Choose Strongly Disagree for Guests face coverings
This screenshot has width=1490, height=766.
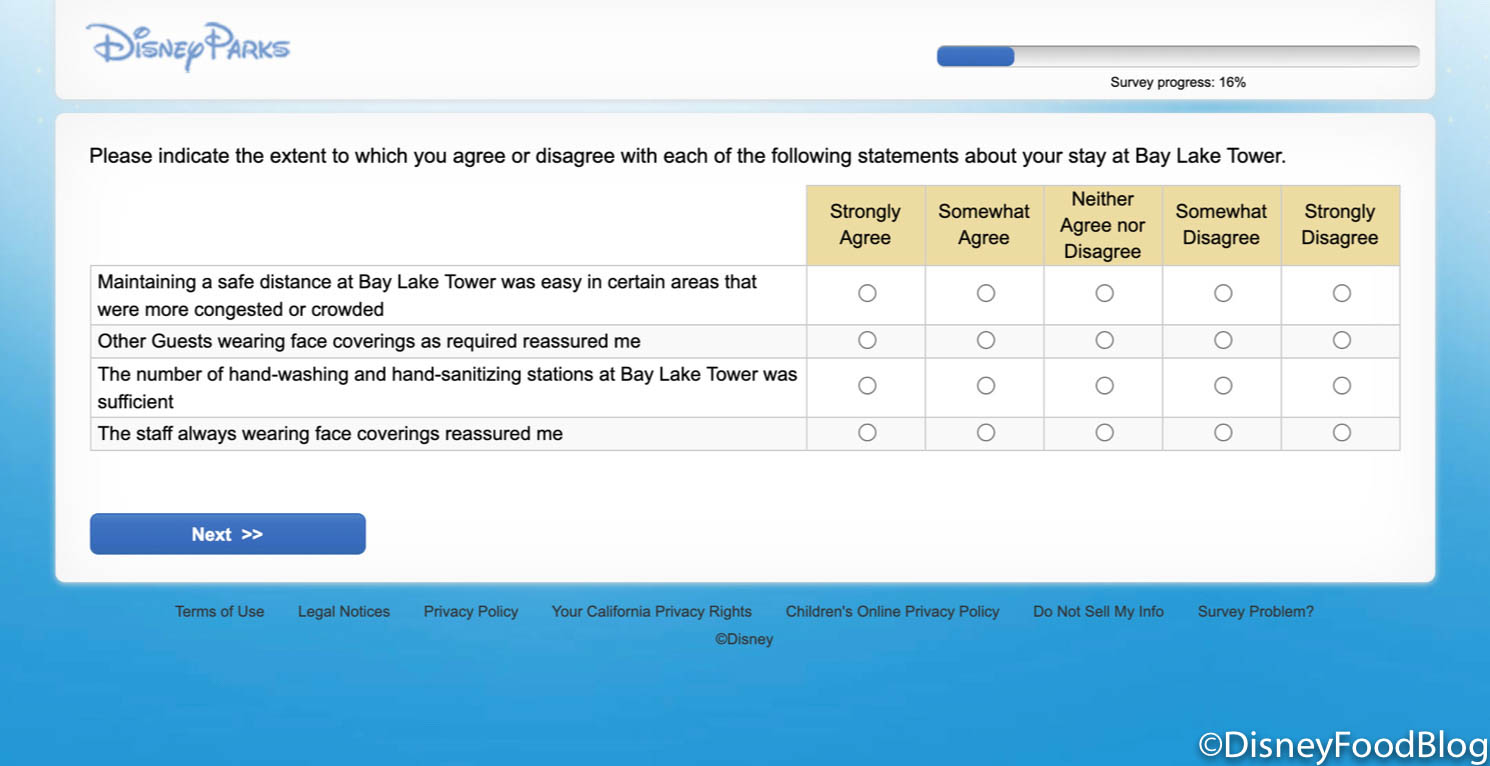(1342, 340)
